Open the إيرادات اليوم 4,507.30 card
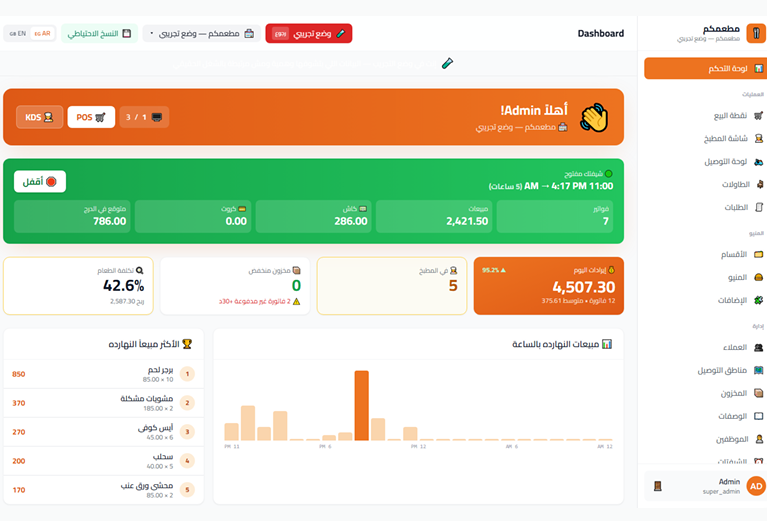767x521 pixels. 549,286
